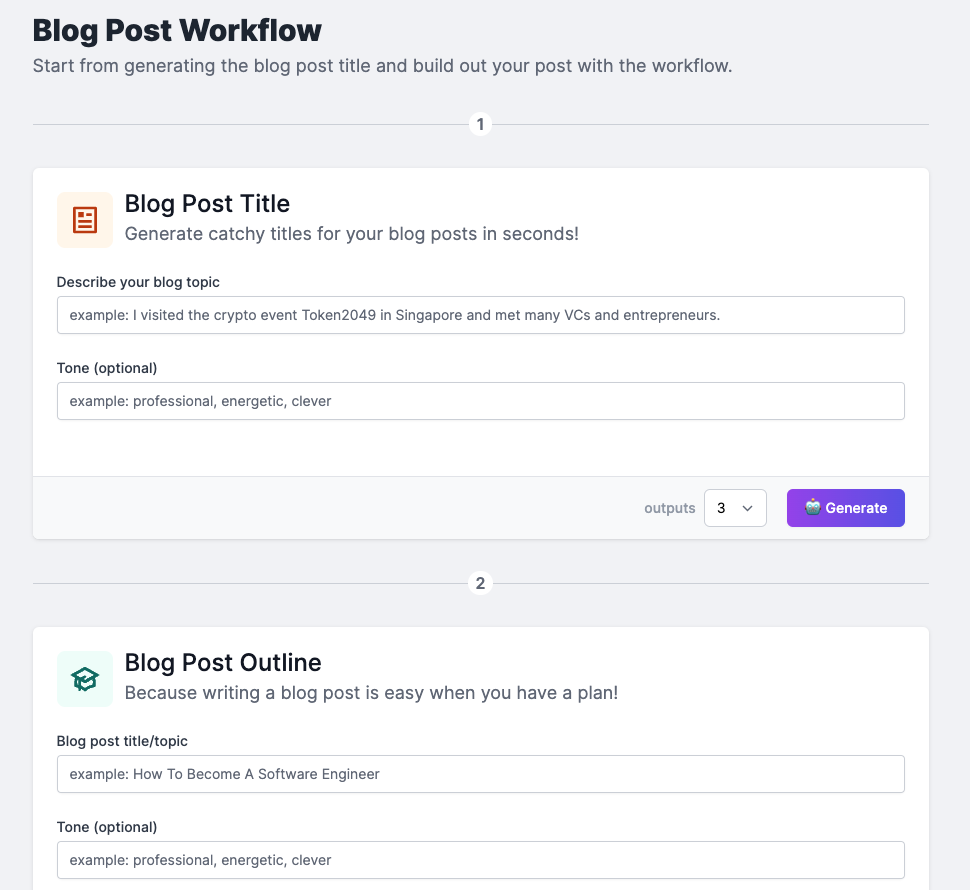970x890 pixels.
Task: Click the chevron arrow of the outputs selector
Action: tap(747, 508)
